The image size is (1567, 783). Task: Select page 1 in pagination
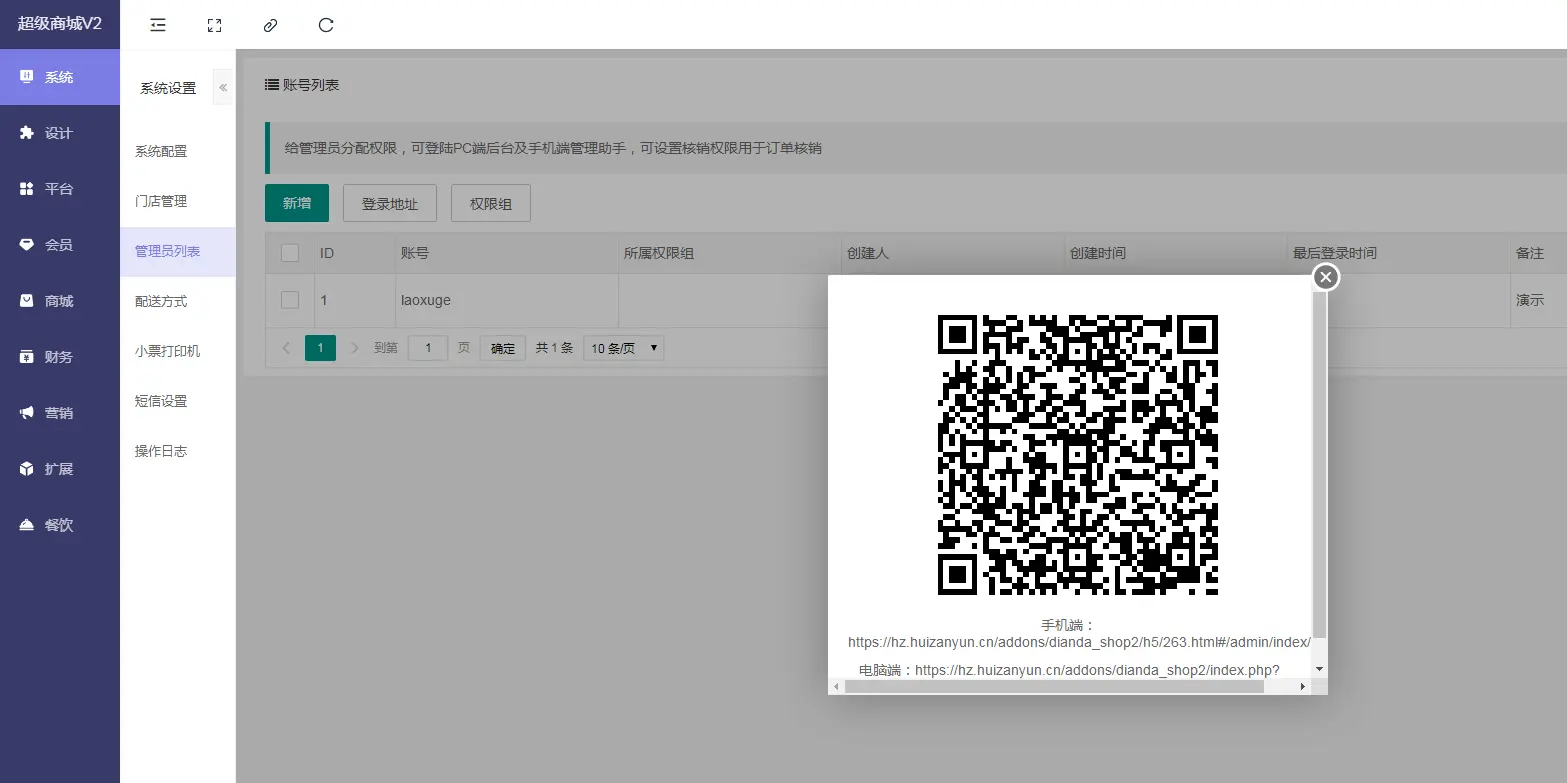tap(320, 348)
